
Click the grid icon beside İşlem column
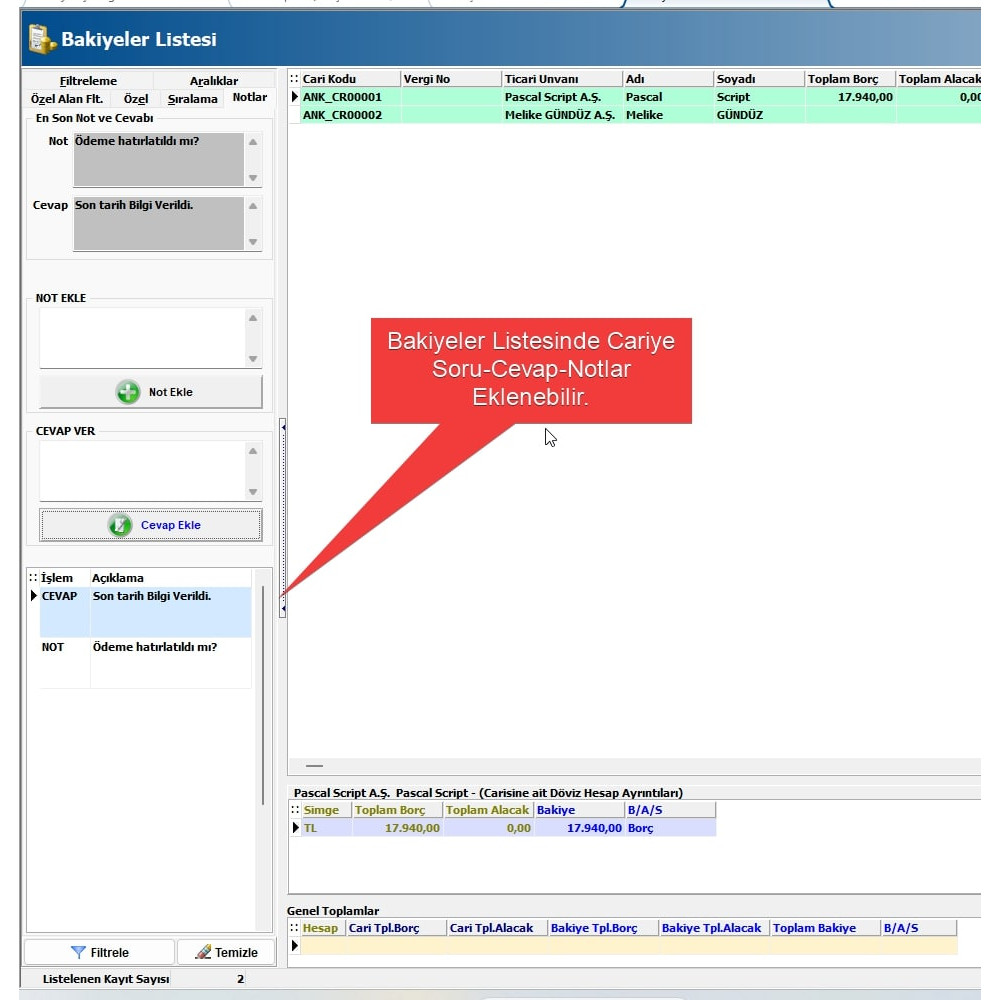(33, 578)
